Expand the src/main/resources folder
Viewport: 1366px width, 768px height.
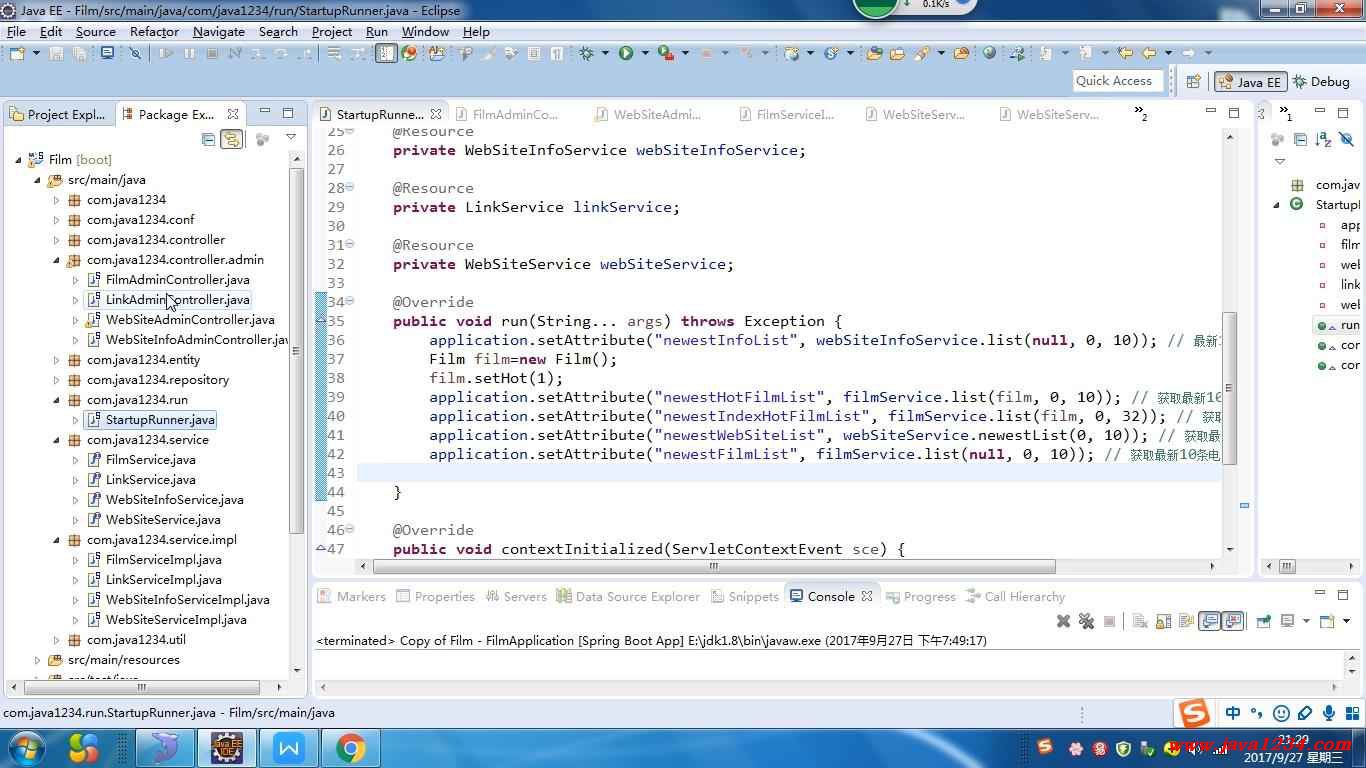pyautogui.click(x=38, y=660)
